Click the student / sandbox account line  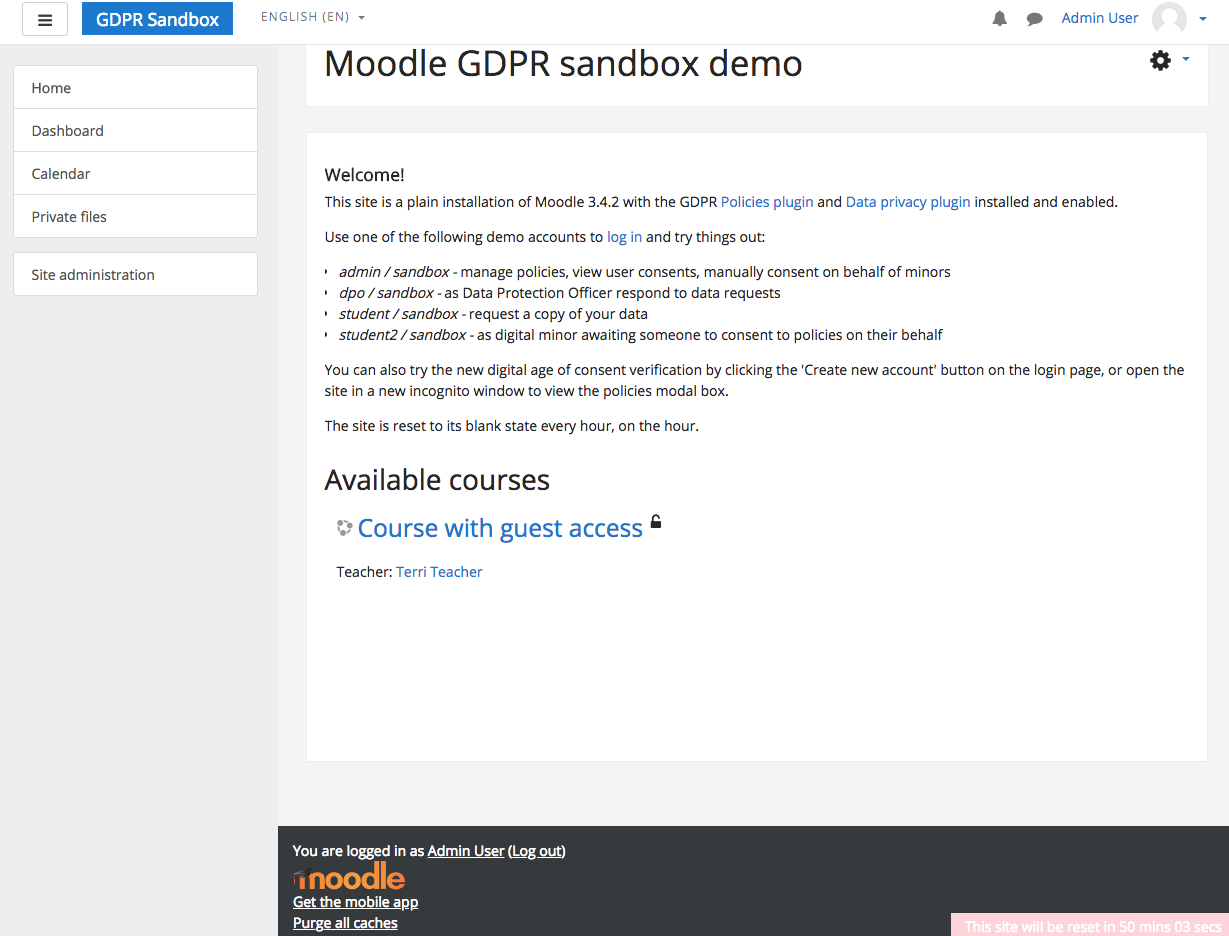(x=493, y=314)
